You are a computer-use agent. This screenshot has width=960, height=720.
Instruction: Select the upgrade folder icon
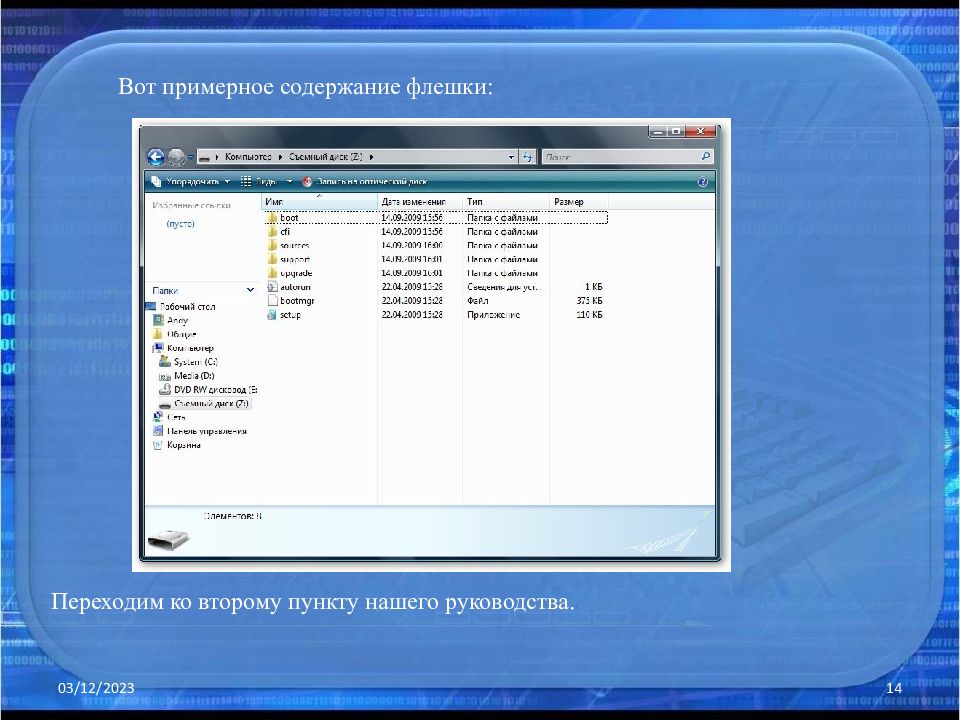tap(272, 273)
